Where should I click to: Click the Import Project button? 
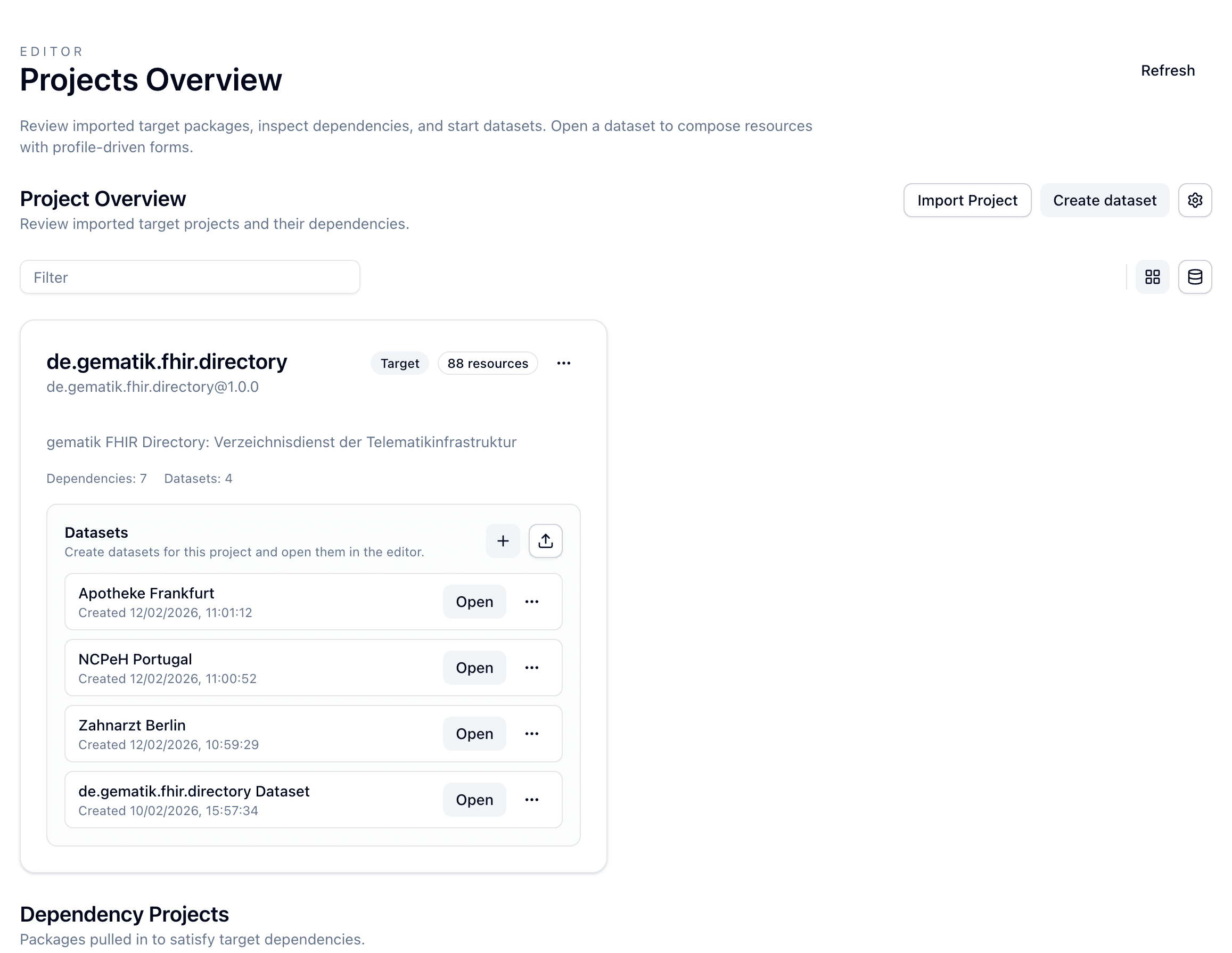coord(967,200)
